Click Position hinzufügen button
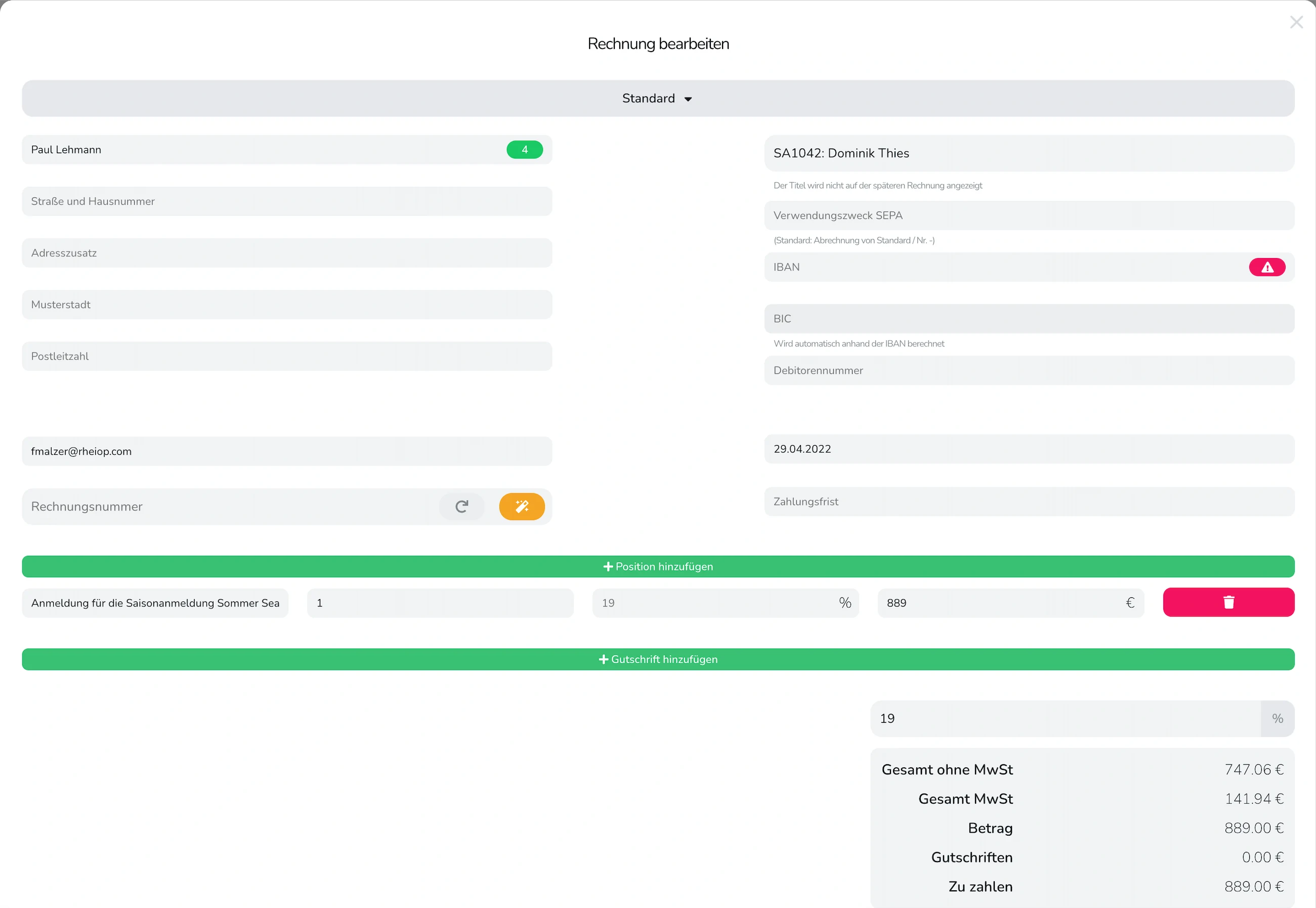 pyautogui.click(x=657, y=567)
